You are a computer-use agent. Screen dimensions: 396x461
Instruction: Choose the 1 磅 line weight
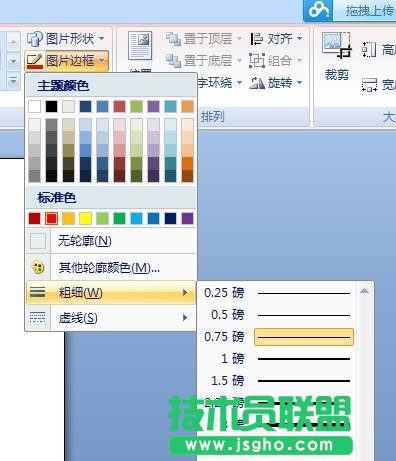click(277, 359)
